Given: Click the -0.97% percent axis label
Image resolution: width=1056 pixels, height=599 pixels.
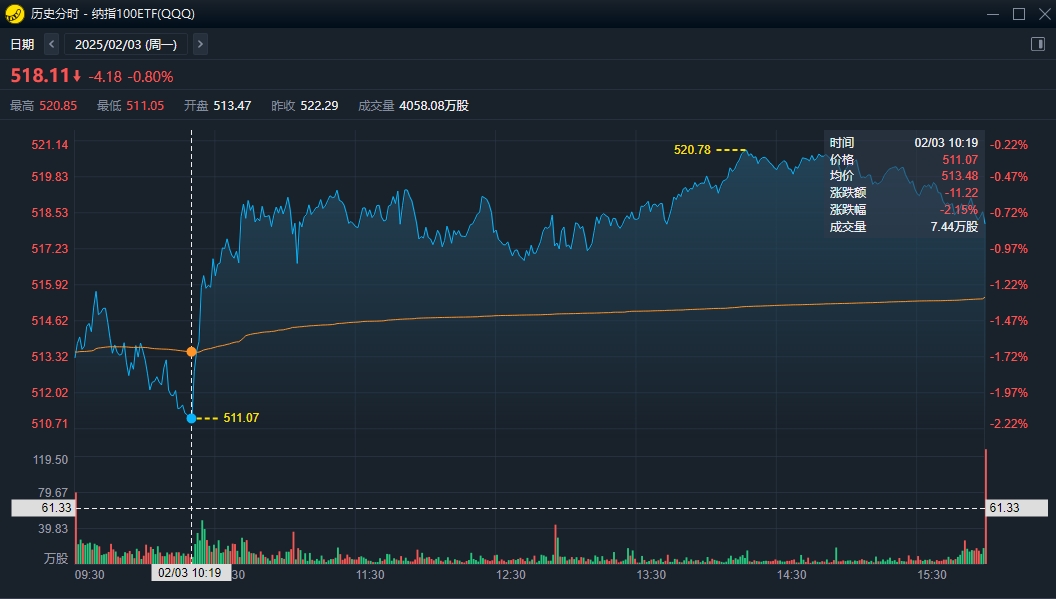Looking at the screenshot, I should tap(1009, 249).
